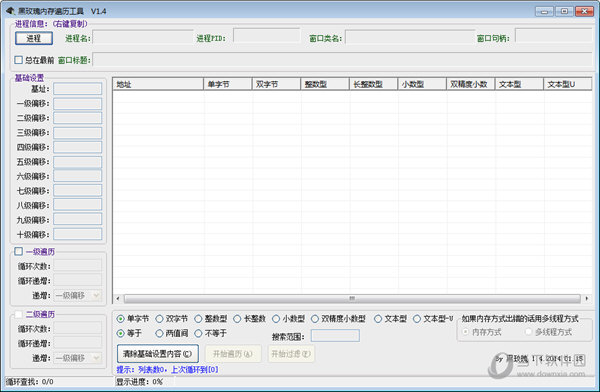
Task: Click 循环次数 field under 二级遍历
Action: (x=78, y=328)
